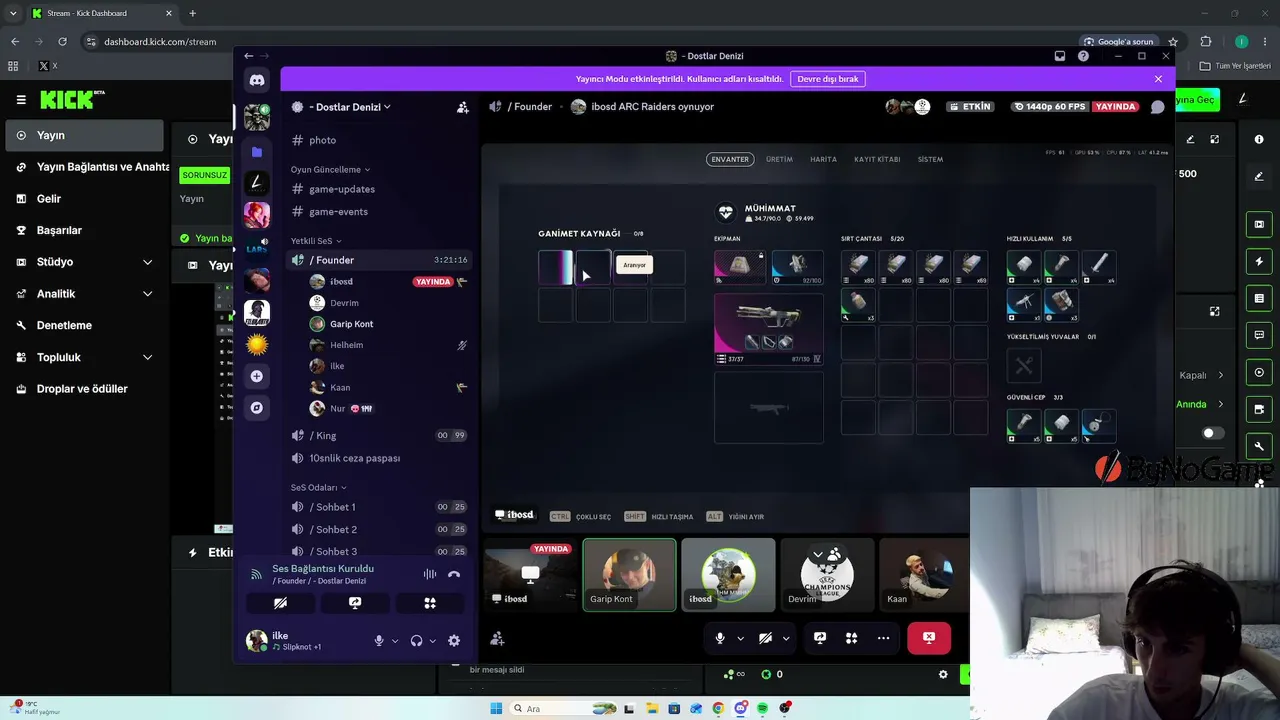
Task: Open Spotify from the taskbar
Action: (x=762, y=709)
